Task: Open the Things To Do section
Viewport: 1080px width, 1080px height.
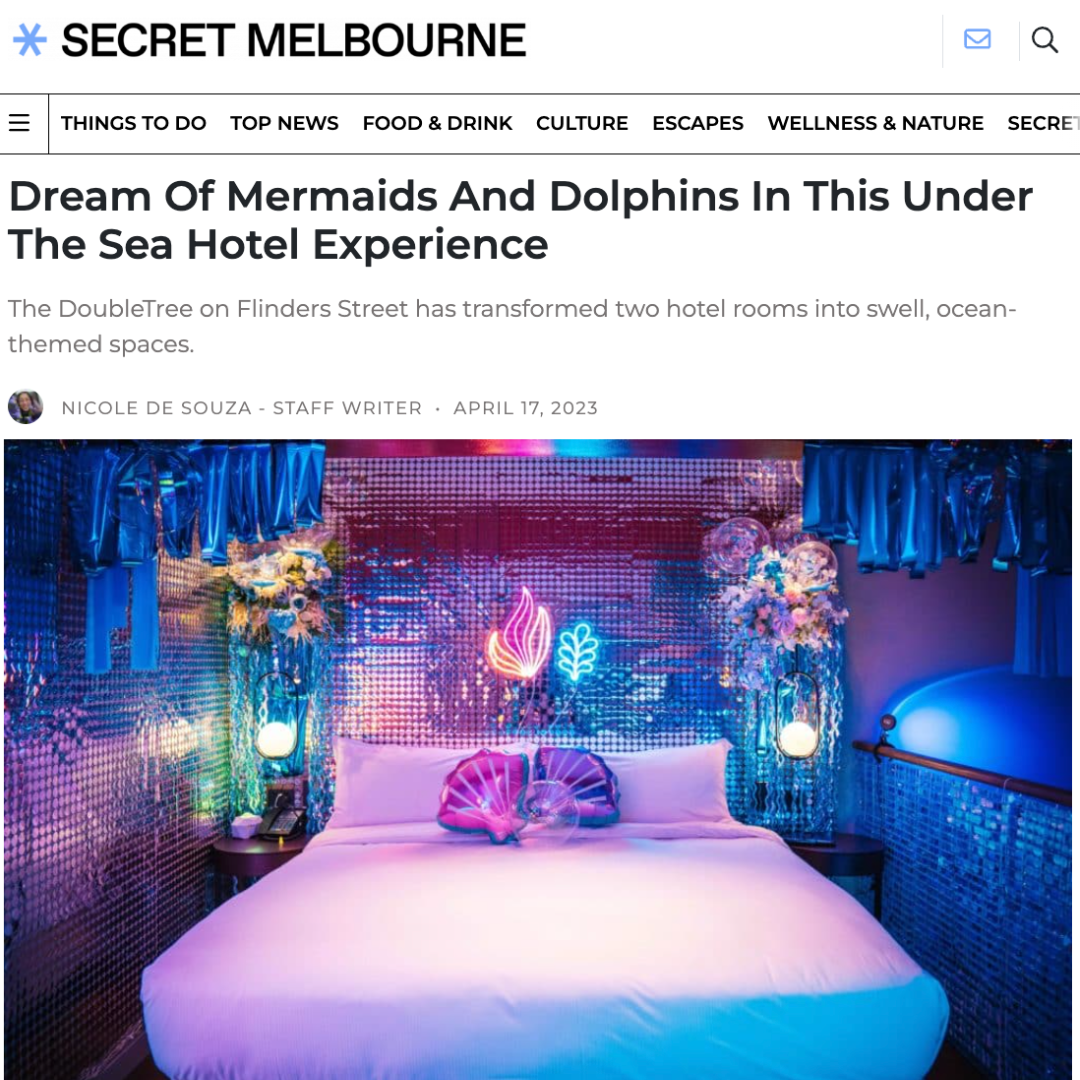Action: 134,123
